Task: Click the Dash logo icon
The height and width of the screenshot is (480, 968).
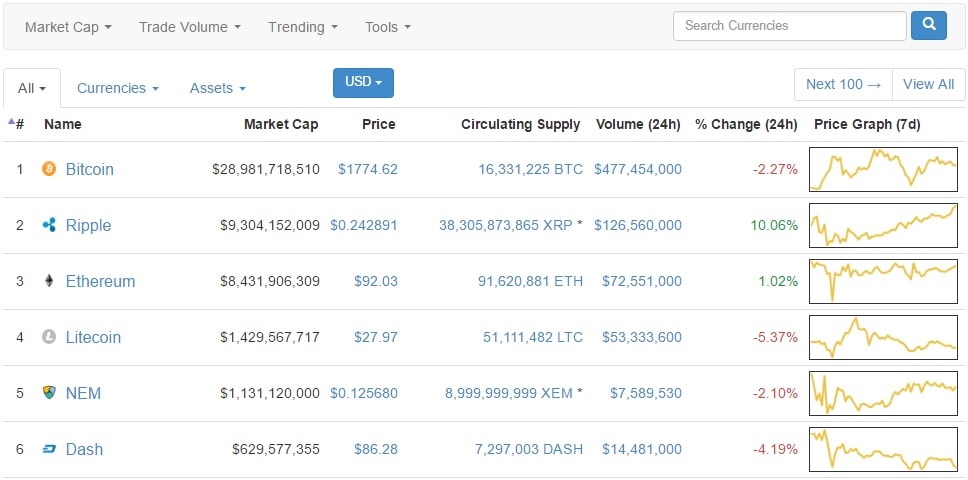Action: coord(49,449)
